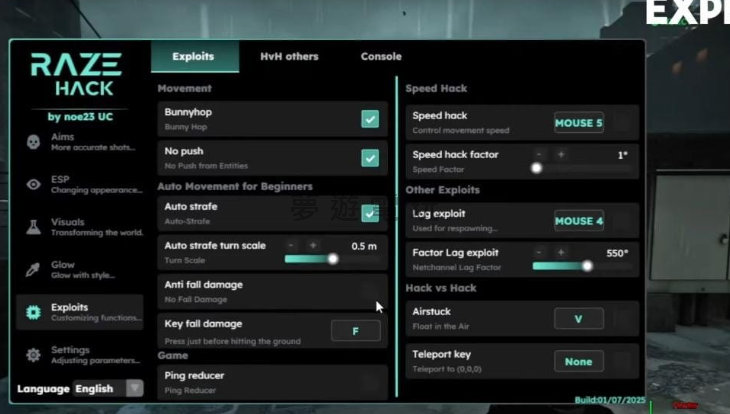Uncheck the No push option

370,158
